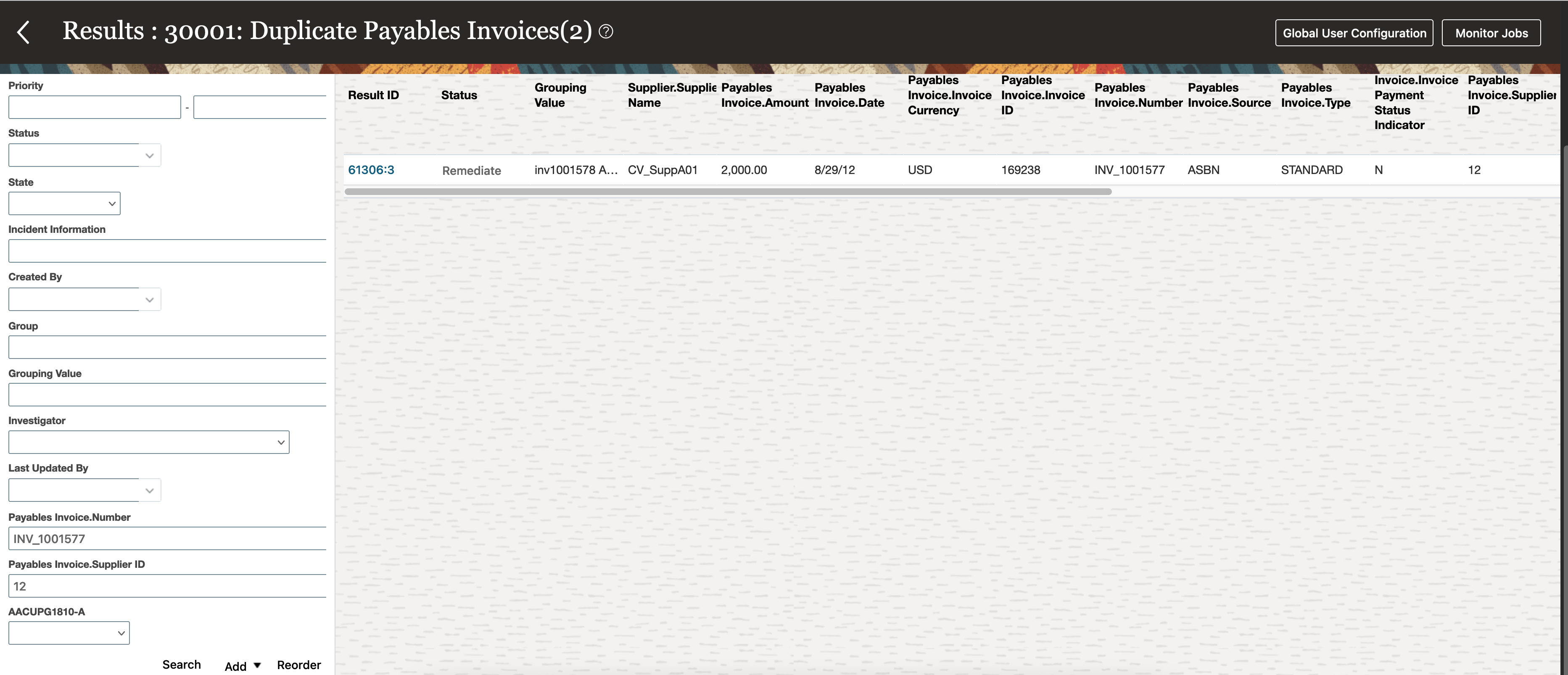The image size is (1568, 675).
Task: Click the back arrow icon
Action: 23,32
